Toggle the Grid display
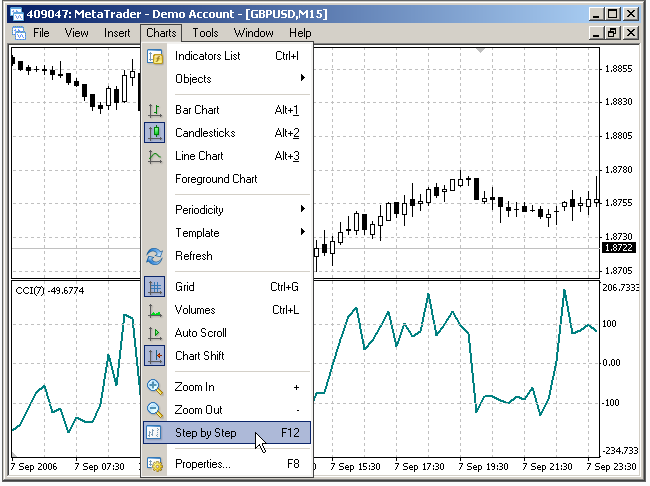 pos(227,287)
